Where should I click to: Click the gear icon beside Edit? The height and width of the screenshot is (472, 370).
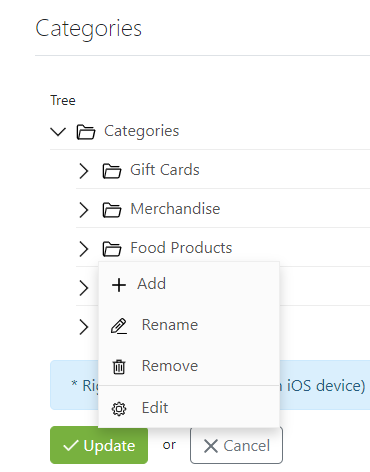point(119,409)
